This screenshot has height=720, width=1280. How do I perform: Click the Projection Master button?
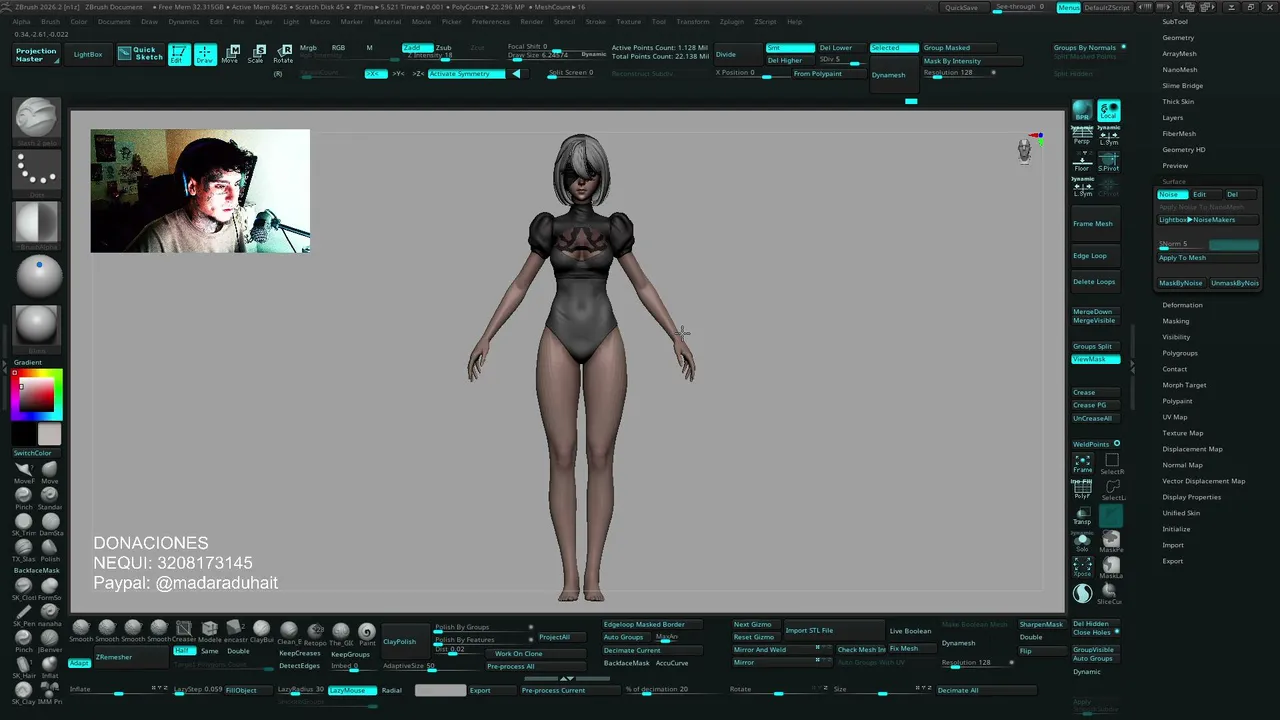pyautogui.click(x=36, y=54)
